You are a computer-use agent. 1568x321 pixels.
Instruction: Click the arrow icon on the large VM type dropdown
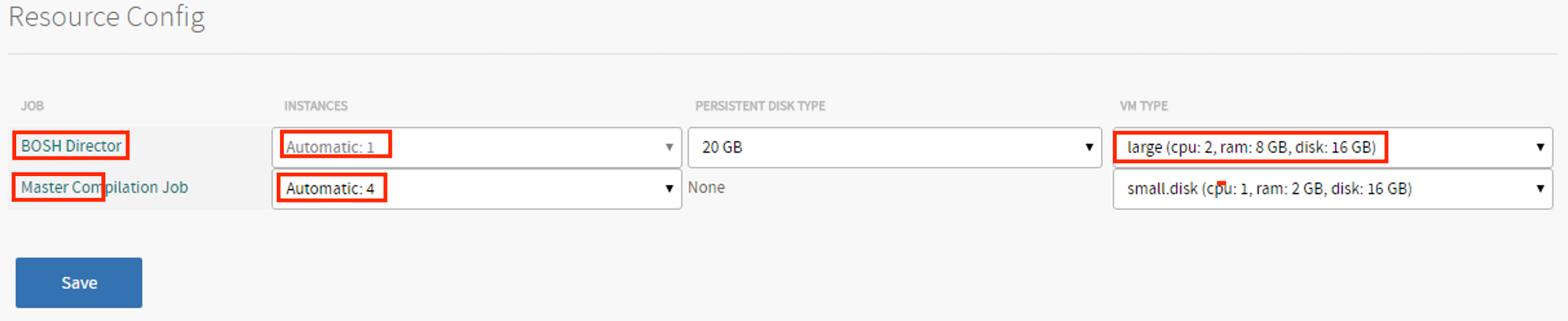[1540, 148]
